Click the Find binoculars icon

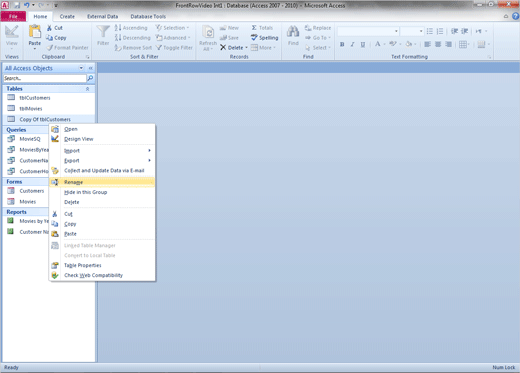pyautogui.click(x=293, y=32)
